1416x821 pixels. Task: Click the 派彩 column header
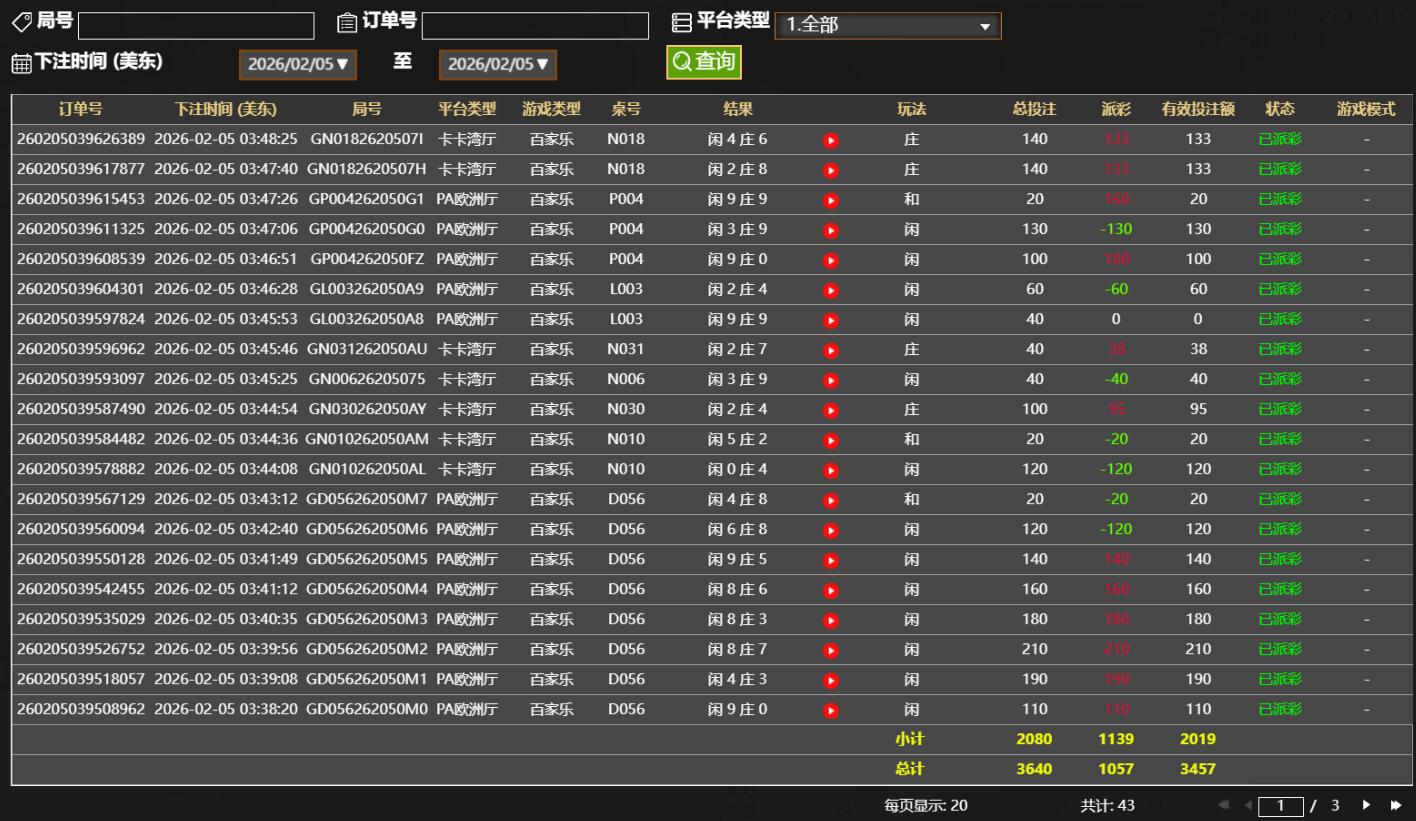click(1116, 109)
